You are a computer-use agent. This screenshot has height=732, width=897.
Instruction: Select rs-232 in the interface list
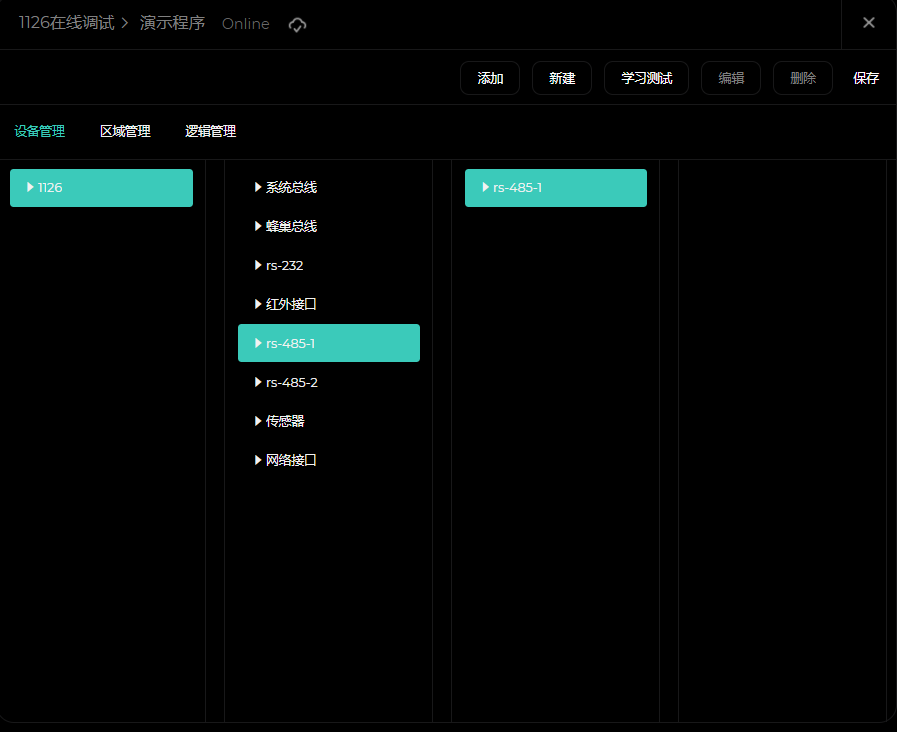284,265
